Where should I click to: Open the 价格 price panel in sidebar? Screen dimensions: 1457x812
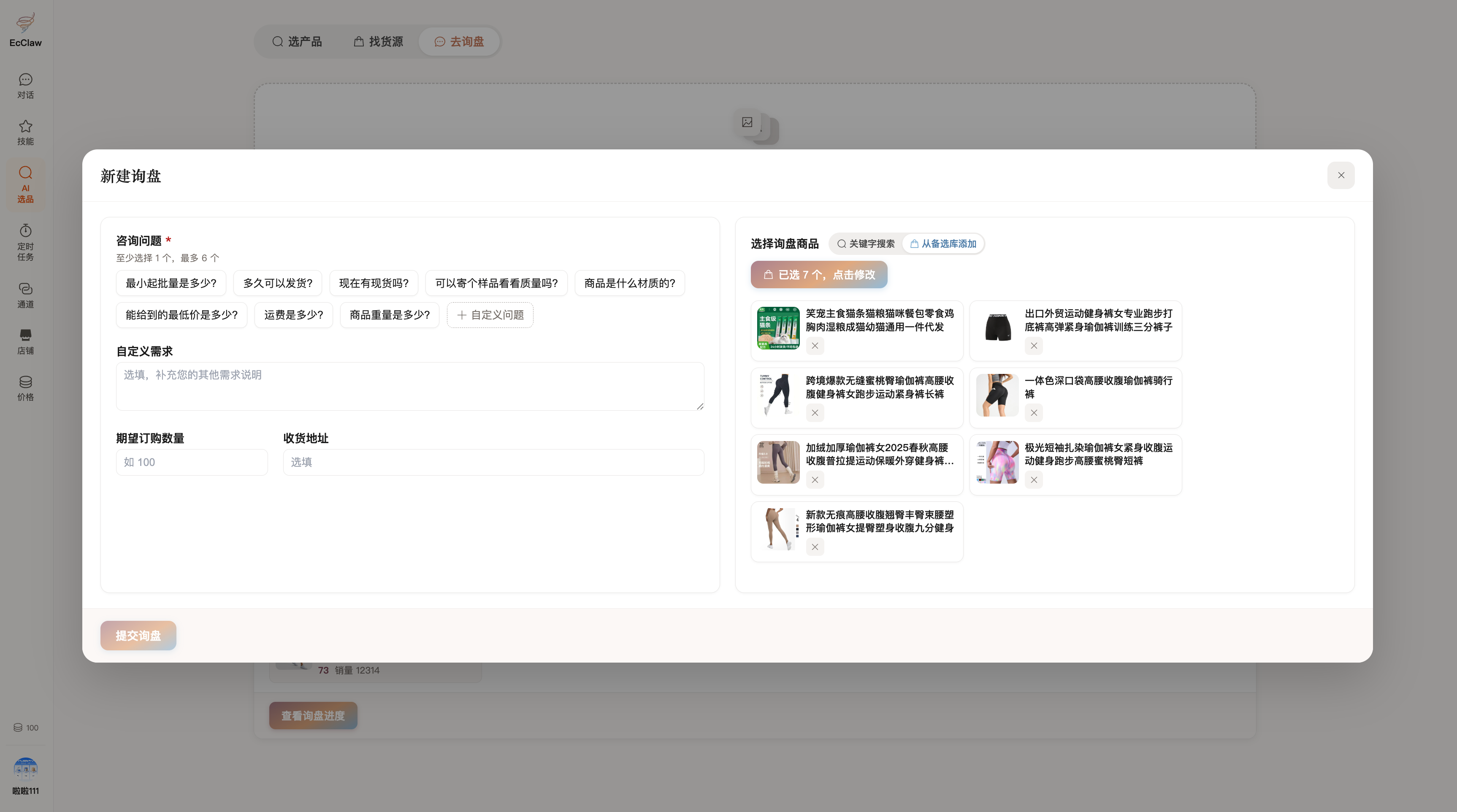(x=25, y=388)
